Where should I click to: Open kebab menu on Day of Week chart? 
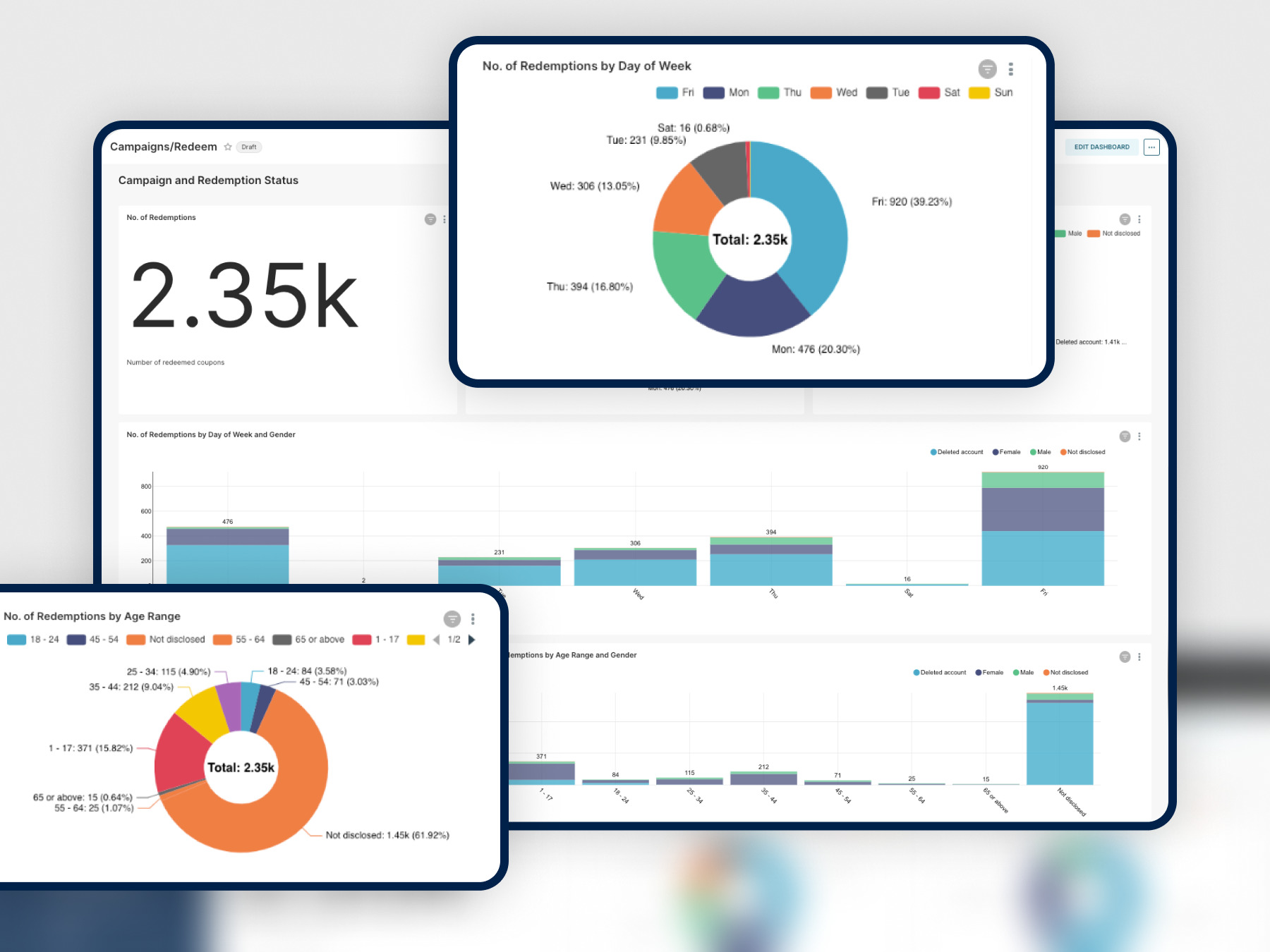pyautogui.click(x=1011, y=69)
